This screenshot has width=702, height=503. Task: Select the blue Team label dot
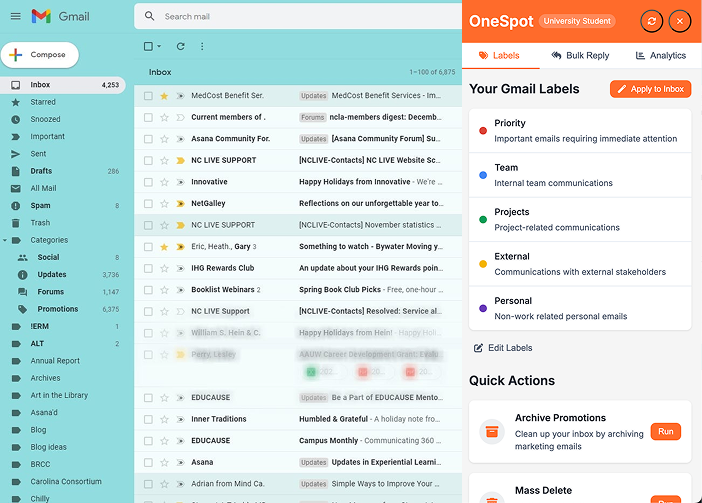[x=483, y=175]
